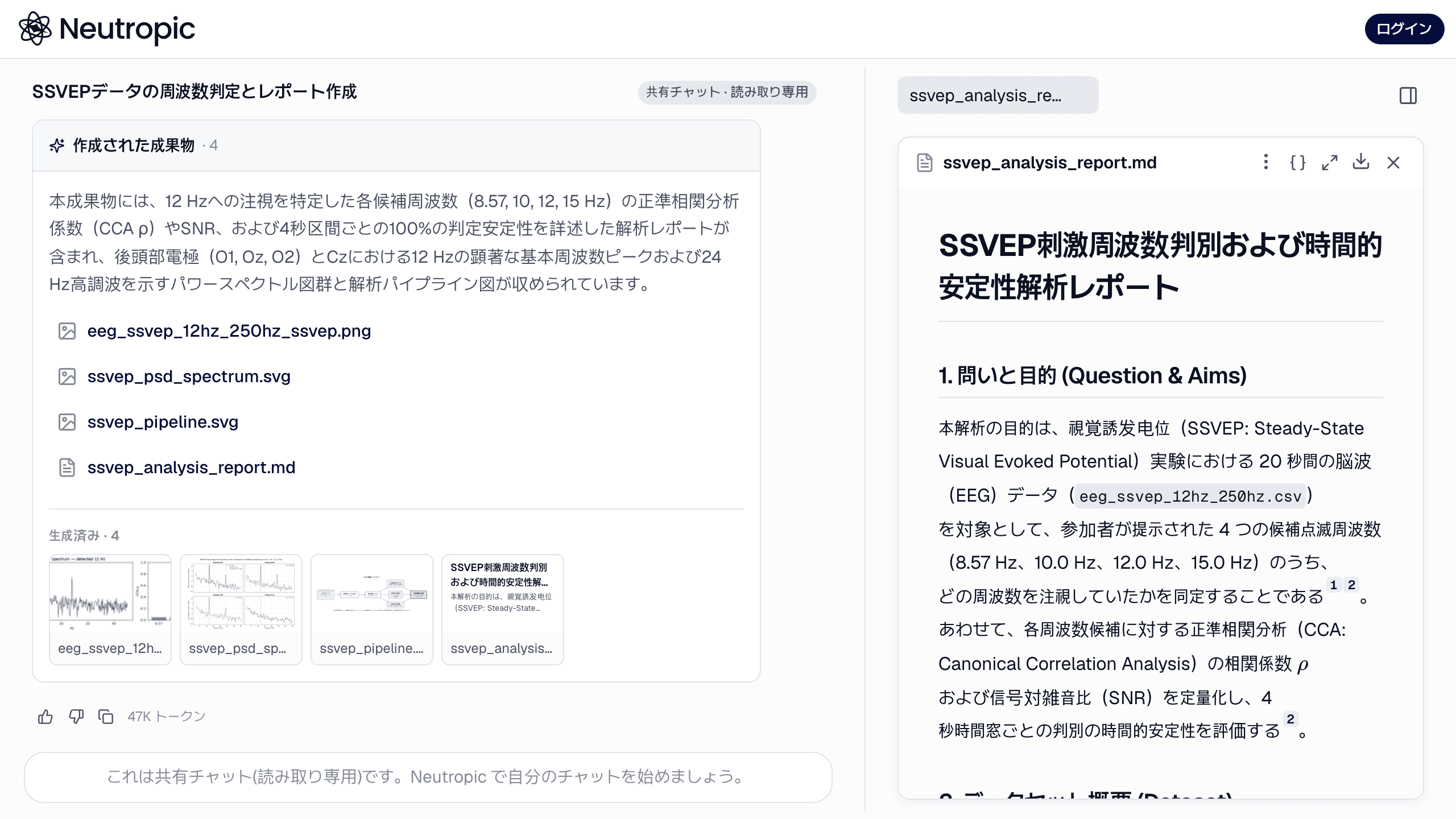Click the read-only chat input bar
Viewport: 1456px width, 819px height.
coord(428,777)
